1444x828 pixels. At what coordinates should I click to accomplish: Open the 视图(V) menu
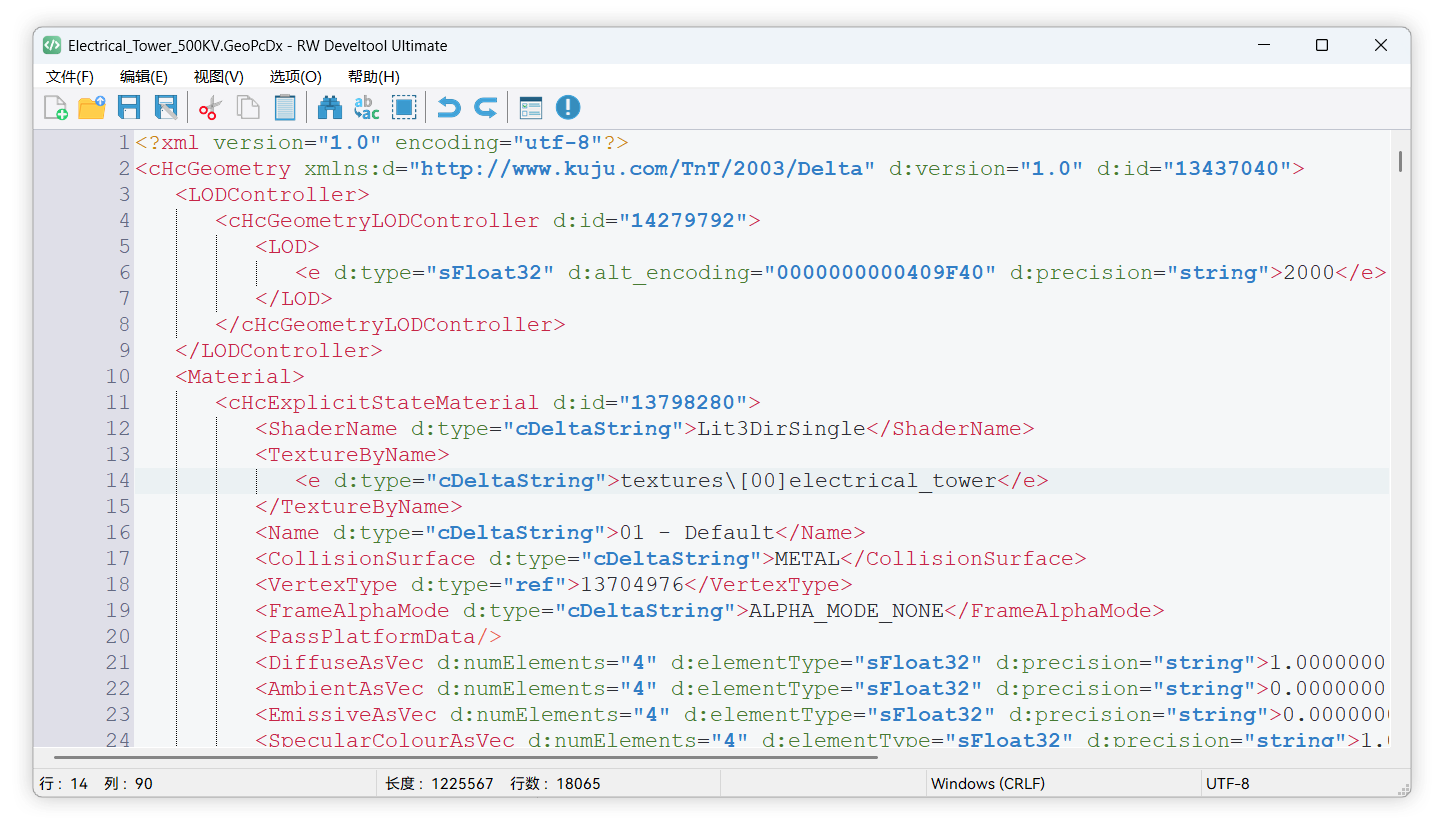[x=218, y=76]
